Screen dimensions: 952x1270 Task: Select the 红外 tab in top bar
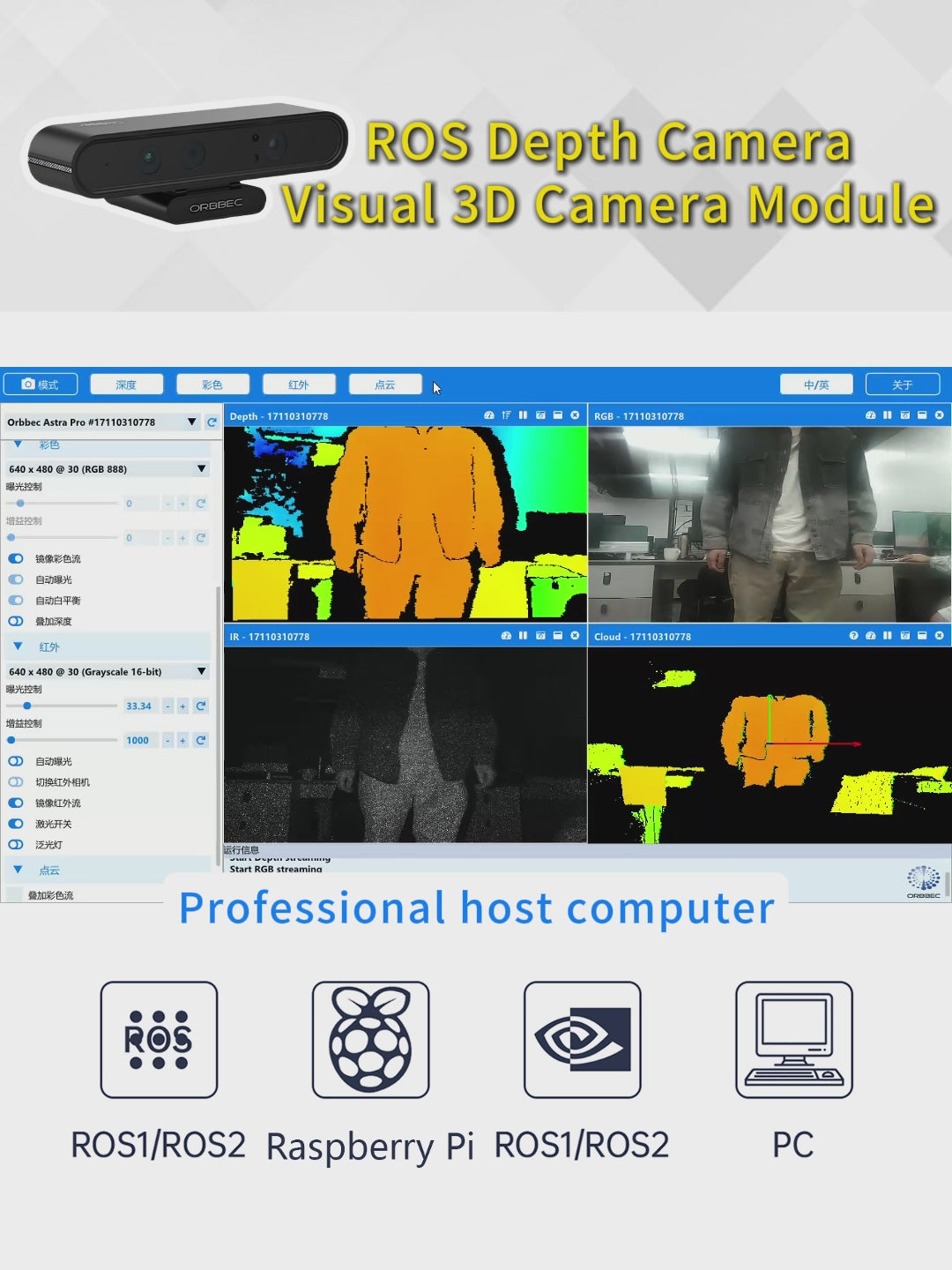click(x=299, y=385)
